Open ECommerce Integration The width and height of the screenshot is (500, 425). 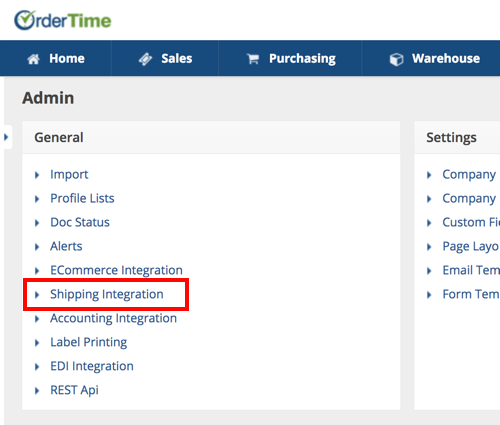tap(116, 270)
